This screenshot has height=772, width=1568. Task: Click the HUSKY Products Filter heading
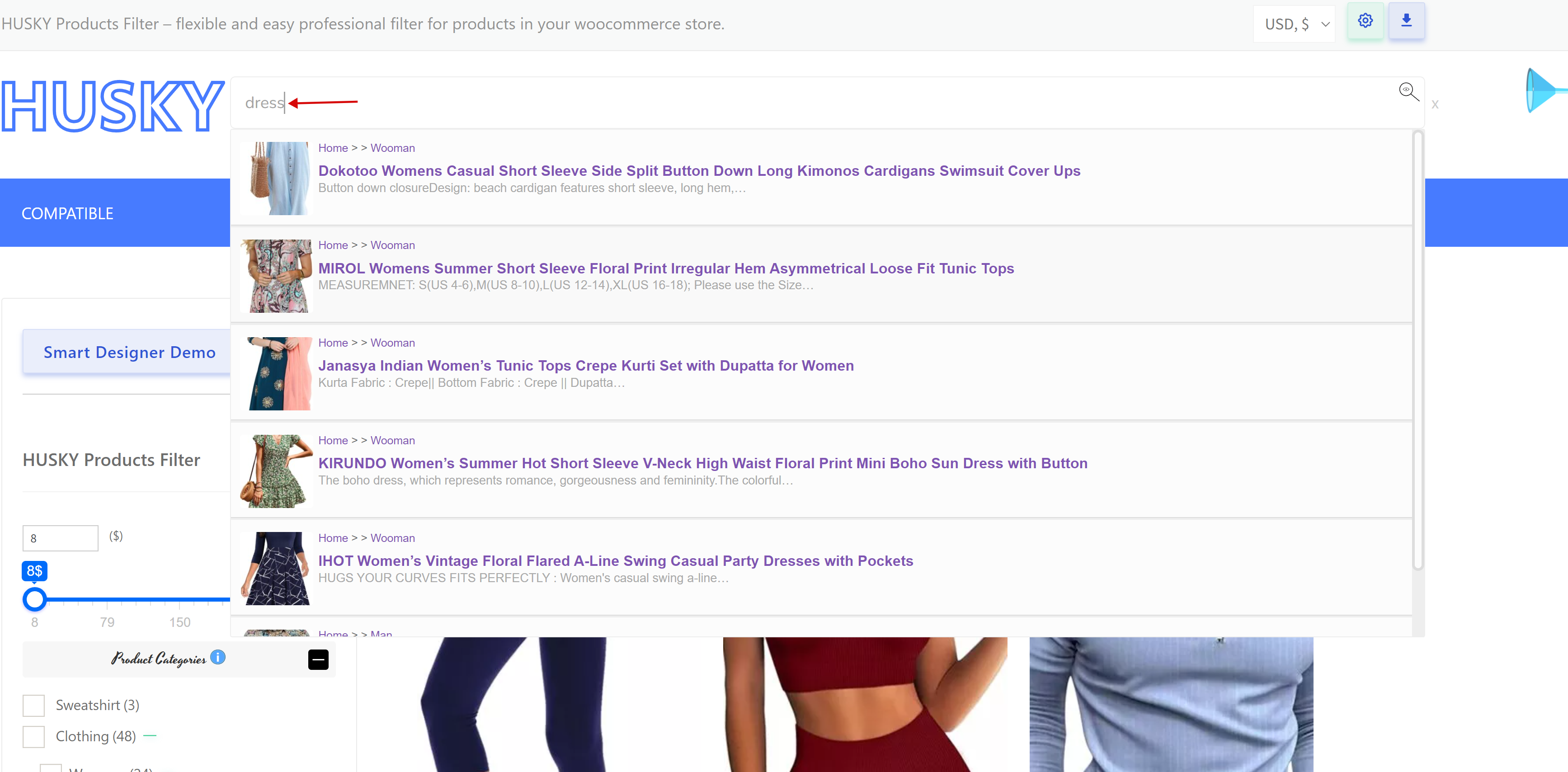111,460
